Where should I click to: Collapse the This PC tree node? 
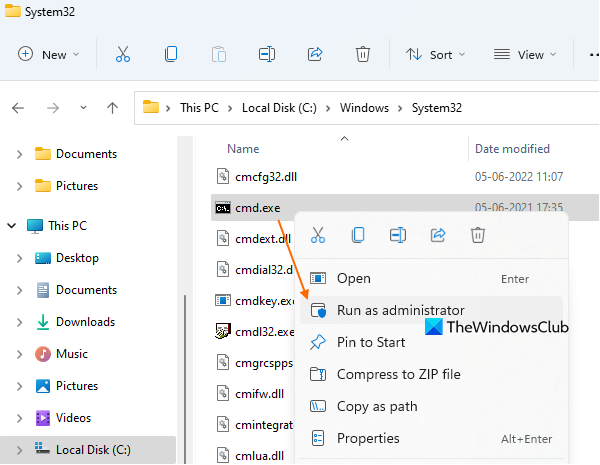11,226
